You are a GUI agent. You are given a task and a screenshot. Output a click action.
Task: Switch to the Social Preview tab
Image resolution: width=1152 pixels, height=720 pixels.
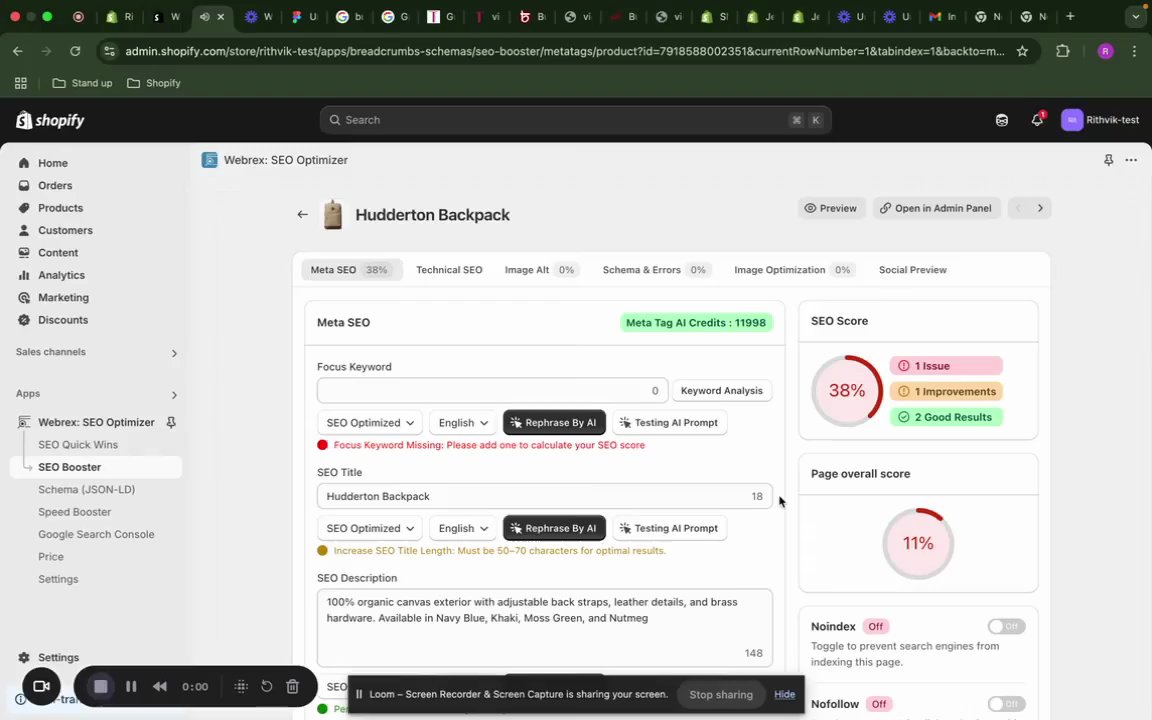coord(912,270)
